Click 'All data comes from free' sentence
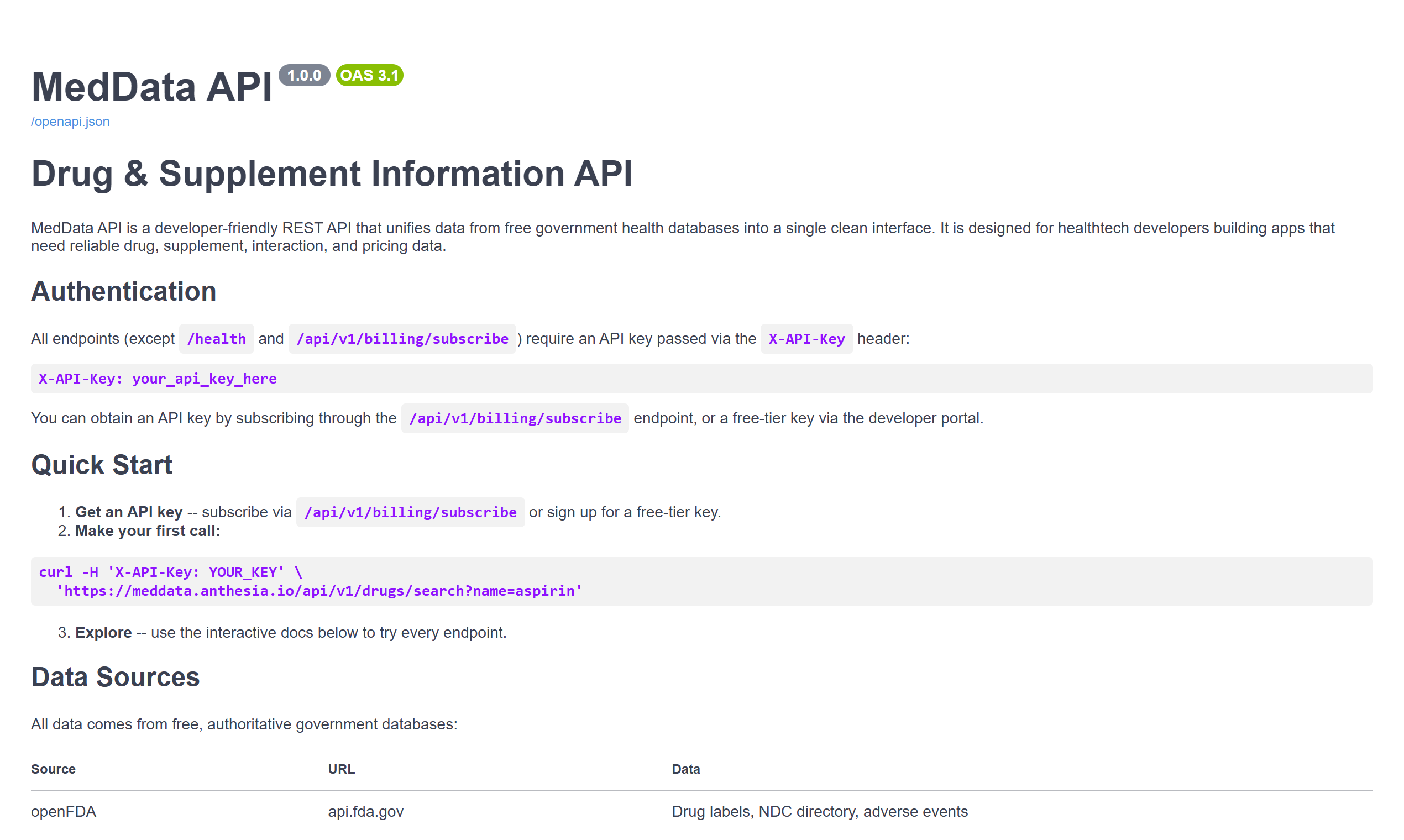Screen dimensions: 1404x840 coord(244,725)
